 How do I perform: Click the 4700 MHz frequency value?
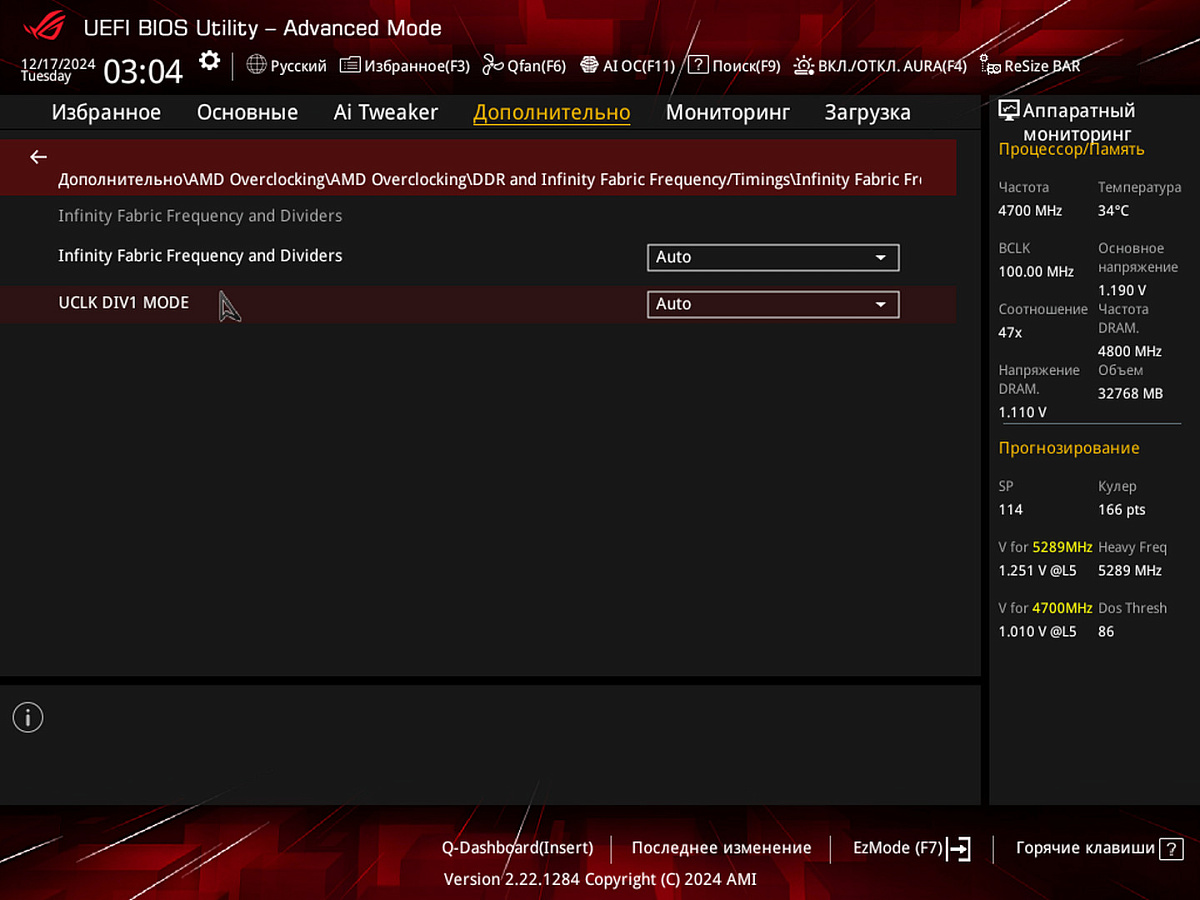(1030, 211)
